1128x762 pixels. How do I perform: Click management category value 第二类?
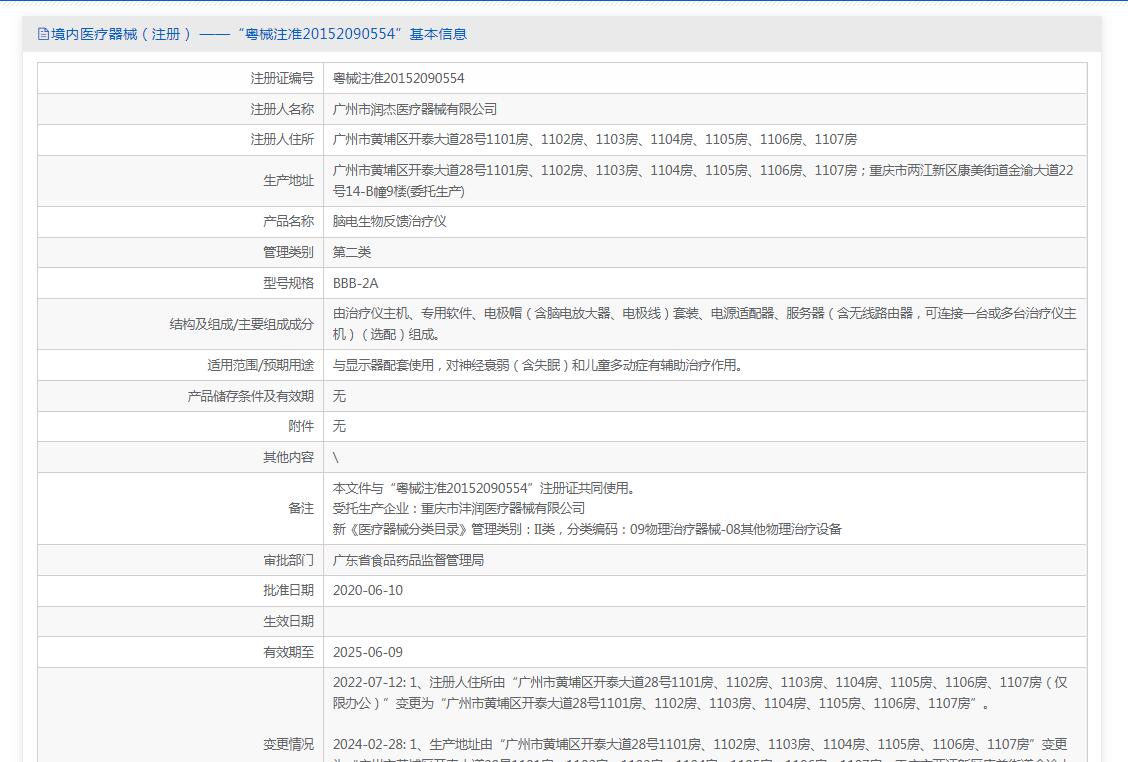352,252
